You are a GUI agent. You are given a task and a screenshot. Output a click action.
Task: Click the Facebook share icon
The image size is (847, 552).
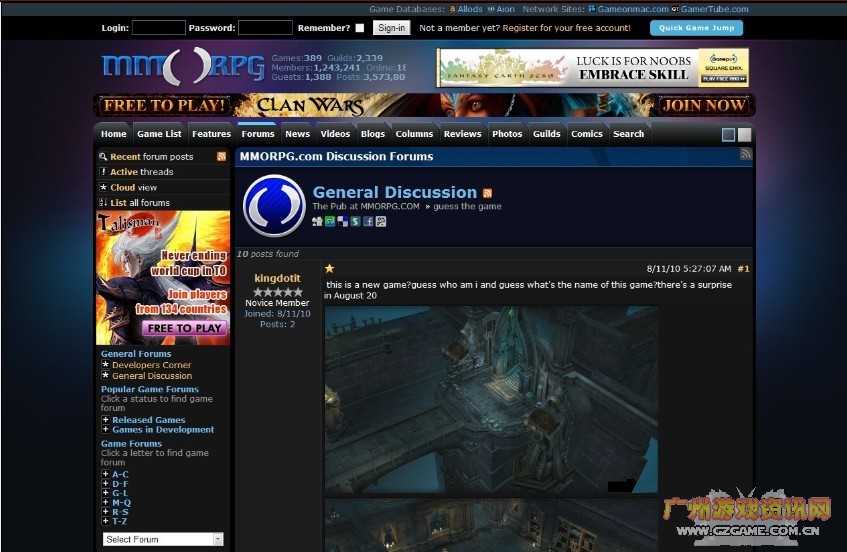368,221
